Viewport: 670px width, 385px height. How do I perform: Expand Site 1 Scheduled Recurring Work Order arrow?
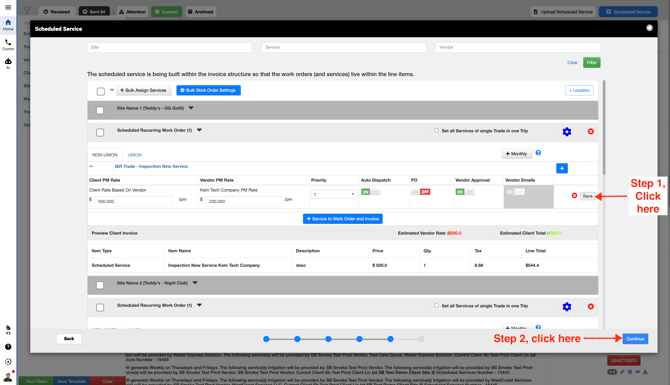pos(199,130)
